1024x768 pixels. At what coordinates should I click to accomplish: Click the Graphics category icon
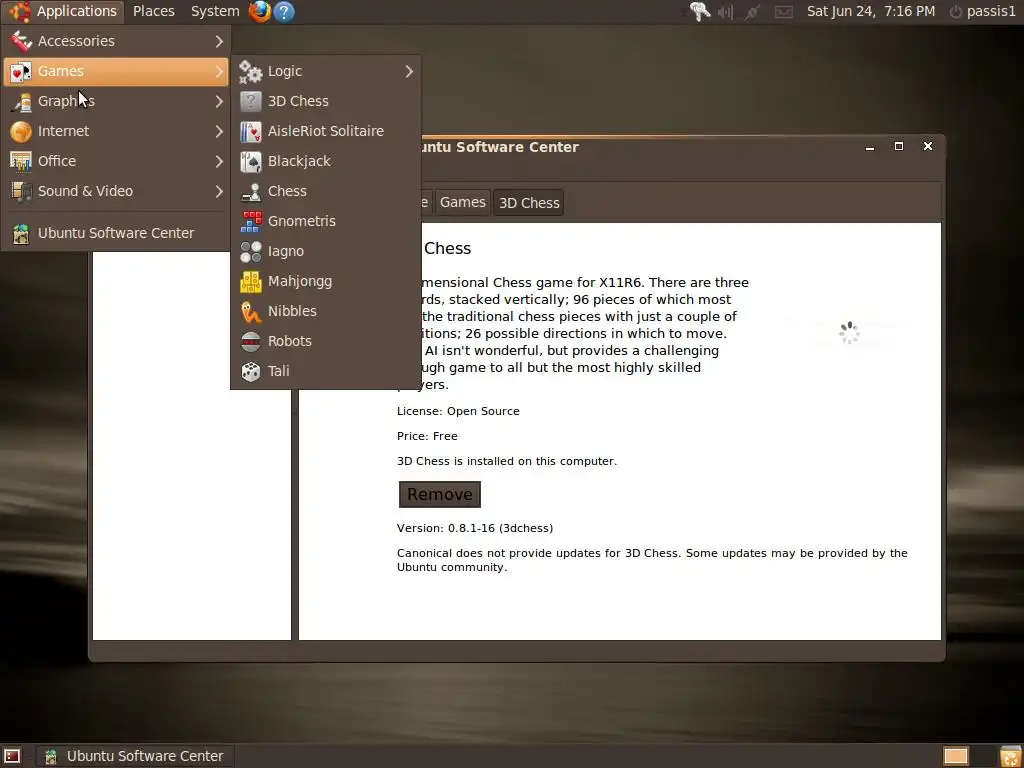(21, 101)
